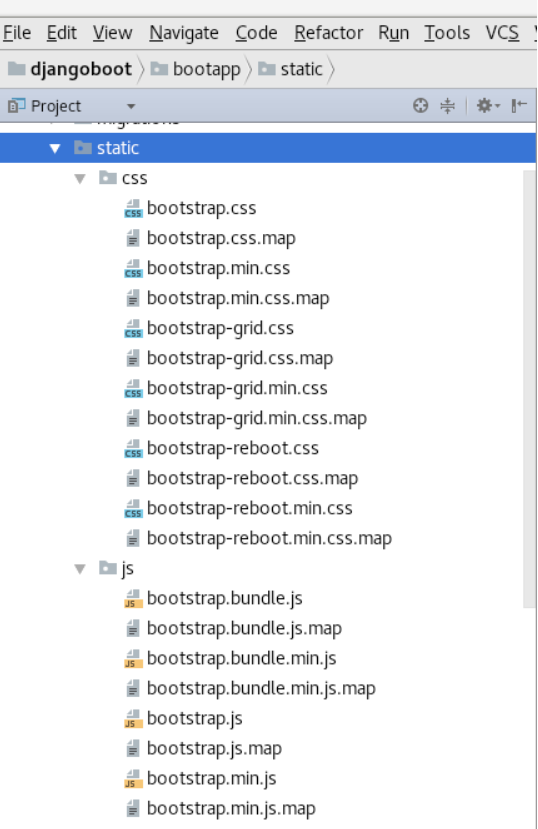Click the static folder icon in tree
This screenshot has height=829, width=538.
click(83, 148)
